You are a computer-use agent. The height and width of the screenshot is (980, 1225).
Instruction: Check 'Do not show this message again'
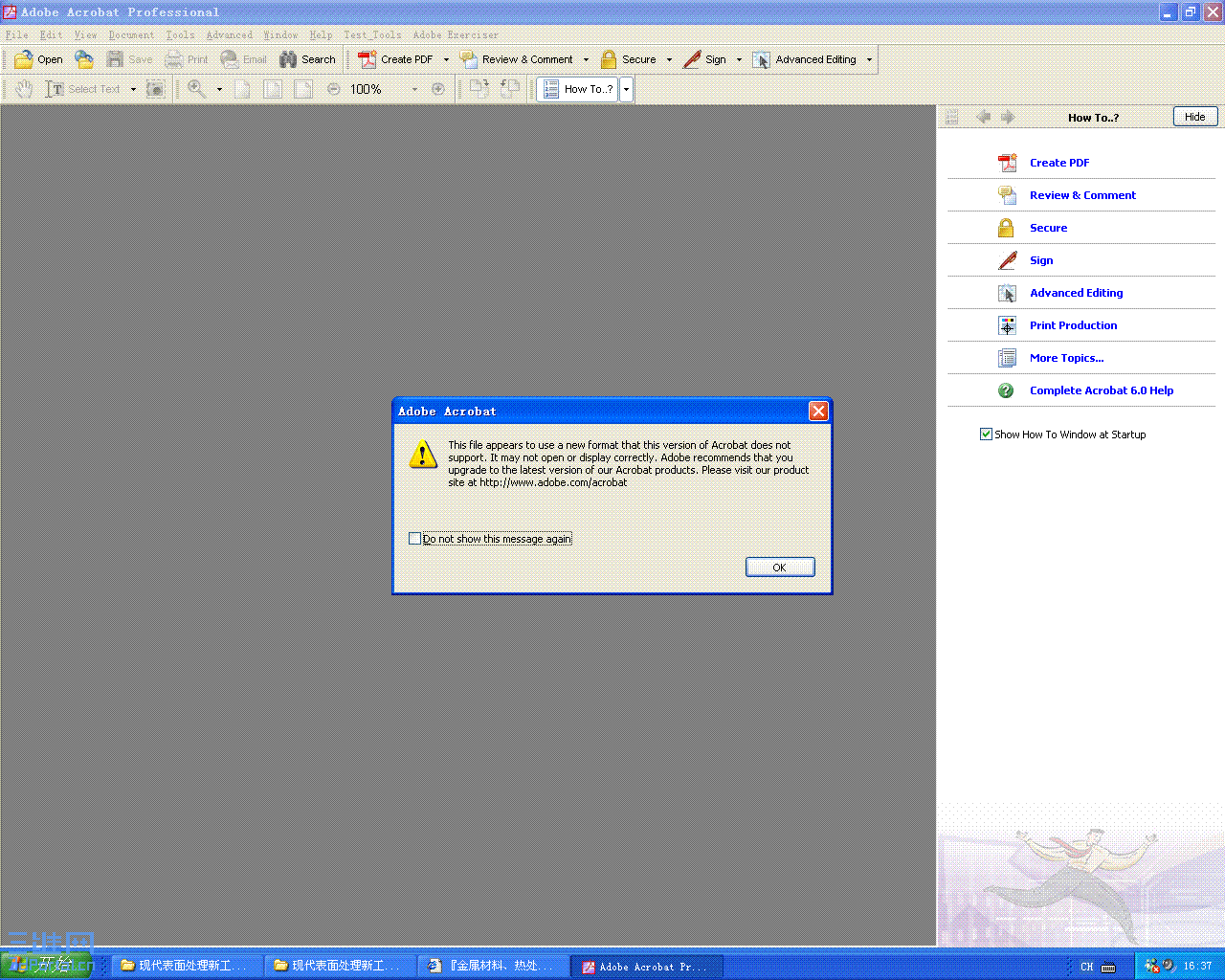(414, 539)
